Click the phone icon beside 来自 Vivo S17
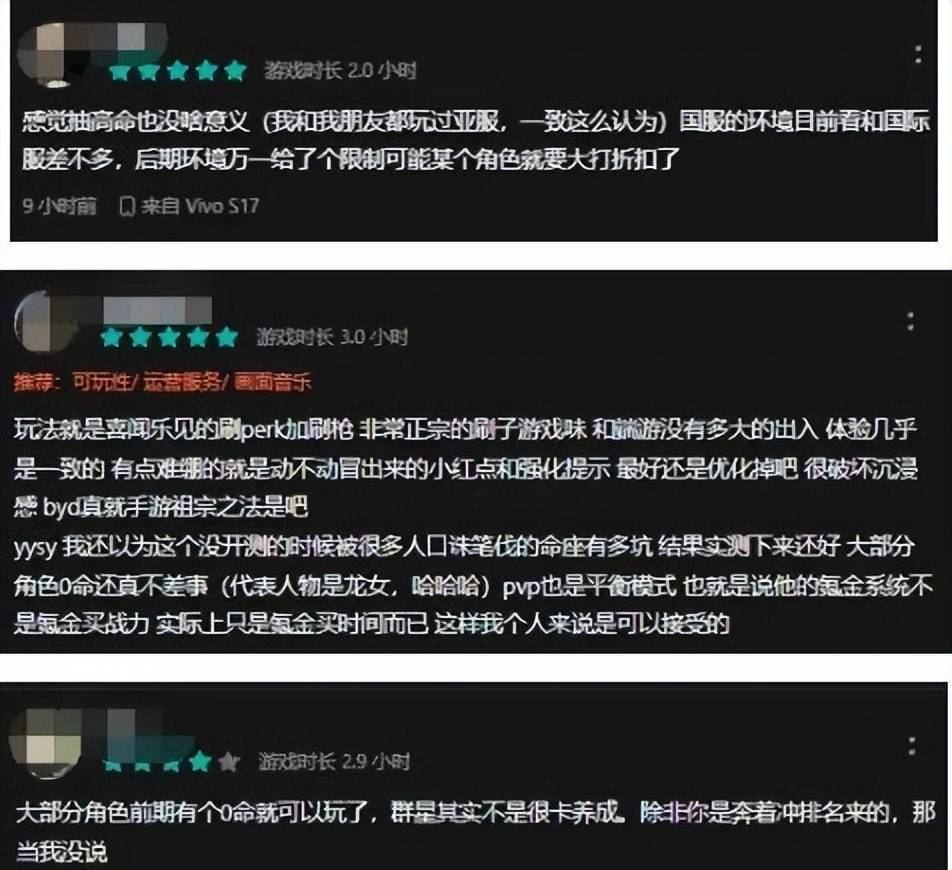The image size is (952, 870). click(126, 206)
